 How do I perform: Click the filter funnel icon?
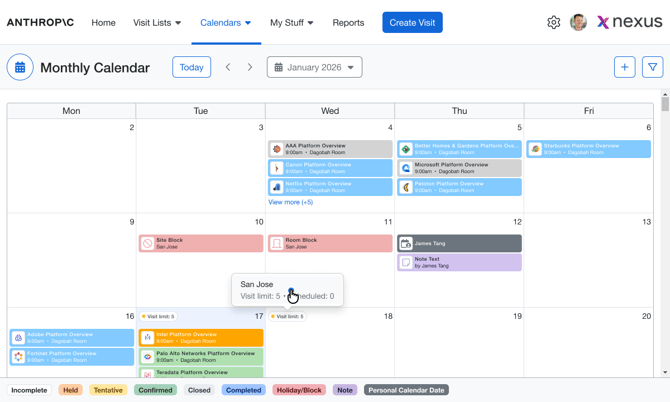(652, 67)
